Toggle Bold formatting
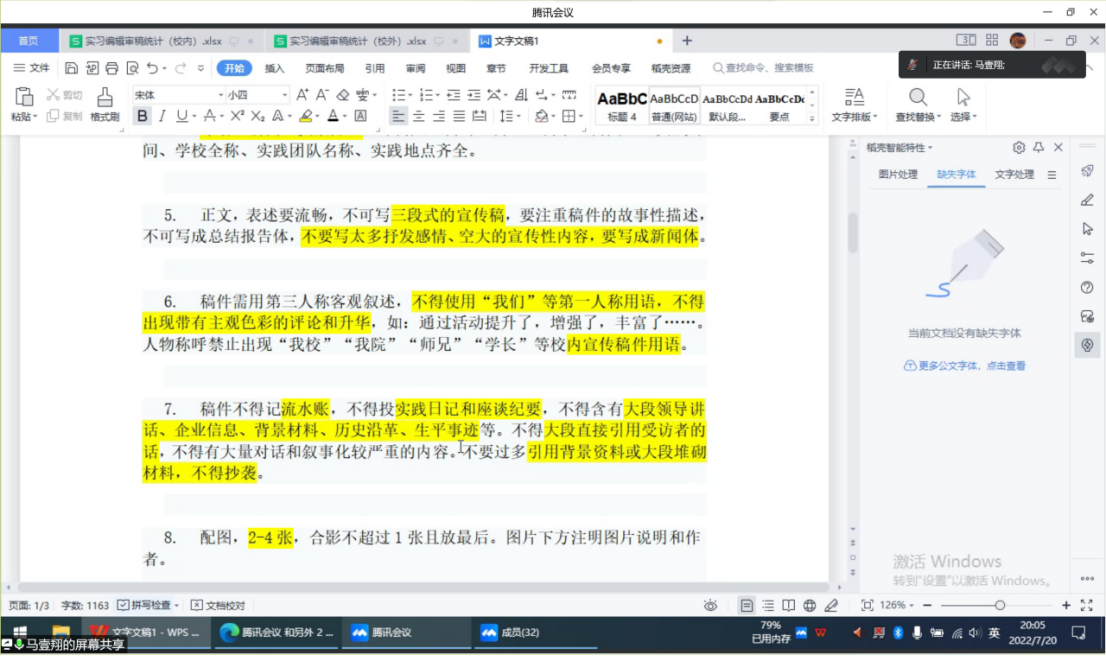 click(142, 116)
